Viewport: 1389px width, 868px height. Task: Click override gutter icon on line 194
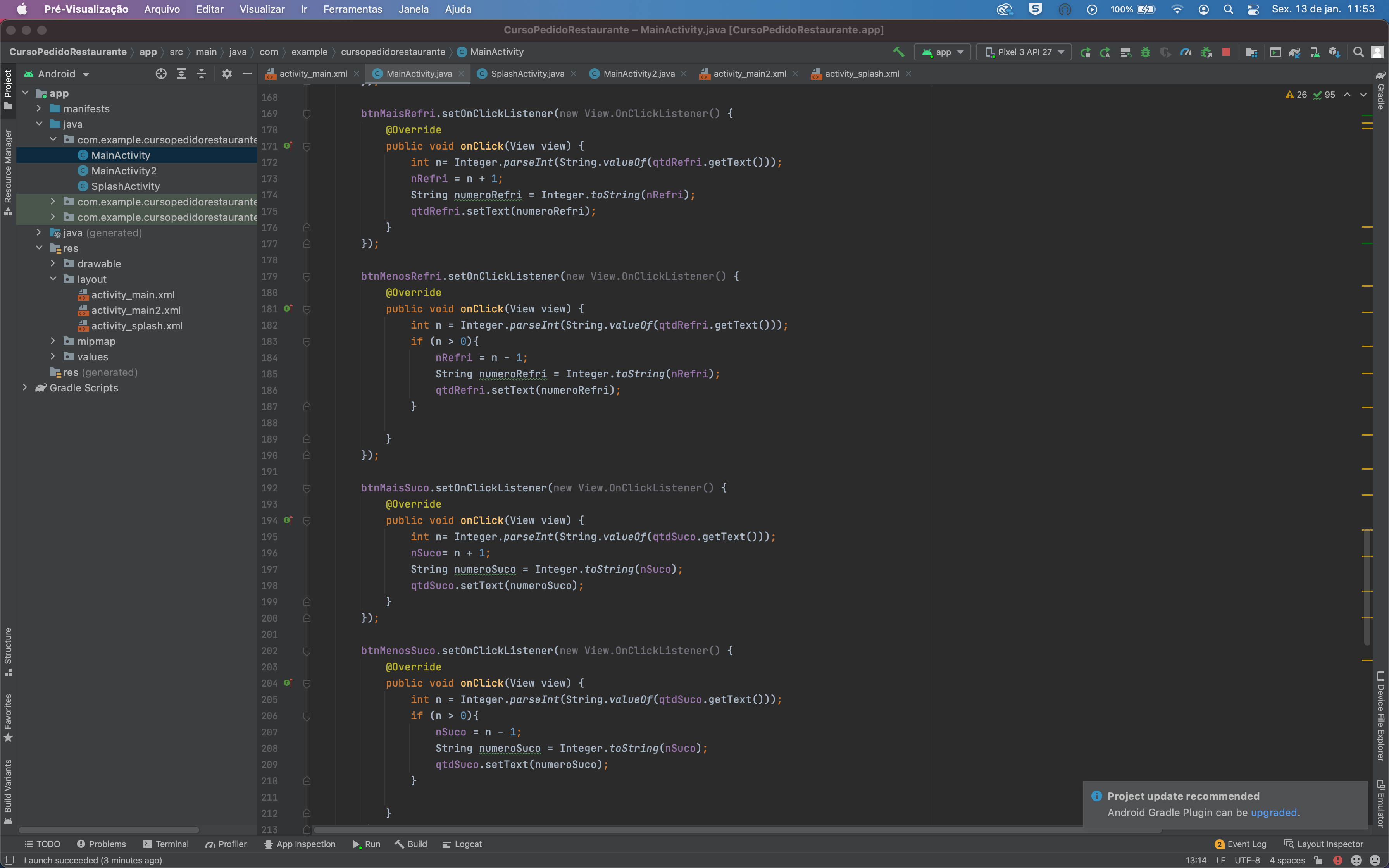coord(288,520)
